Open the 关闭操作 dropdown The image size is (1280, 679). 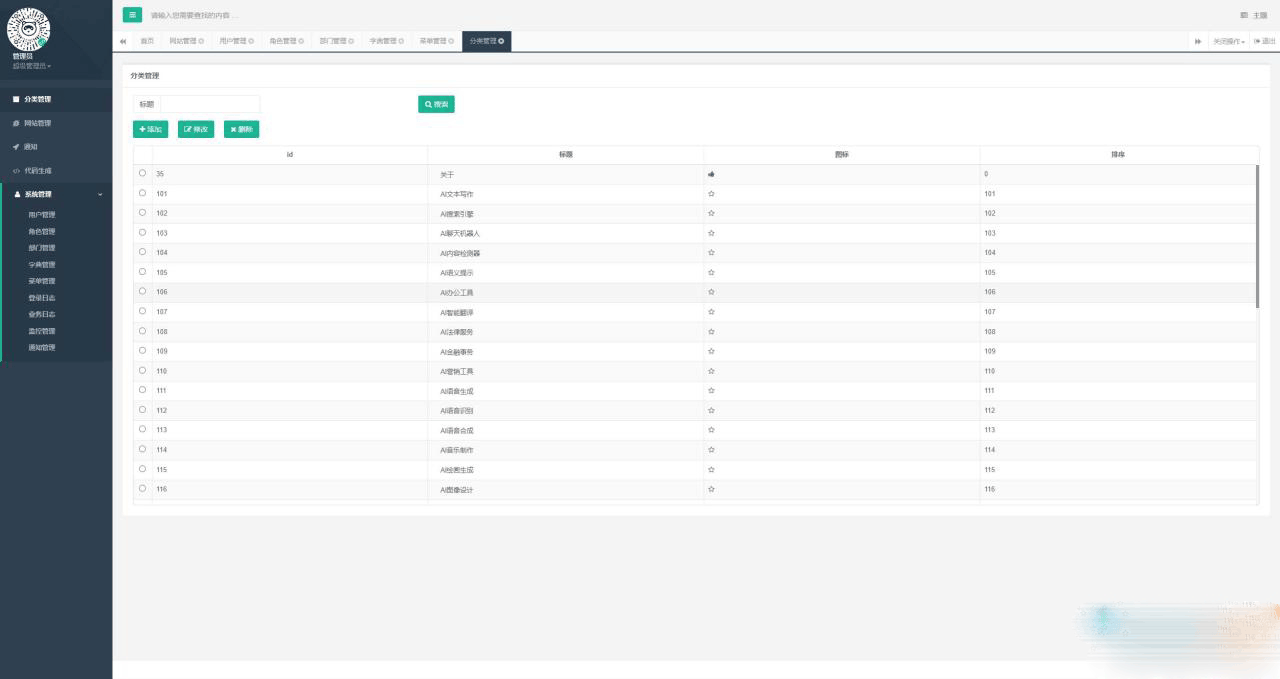point(1229,41)
